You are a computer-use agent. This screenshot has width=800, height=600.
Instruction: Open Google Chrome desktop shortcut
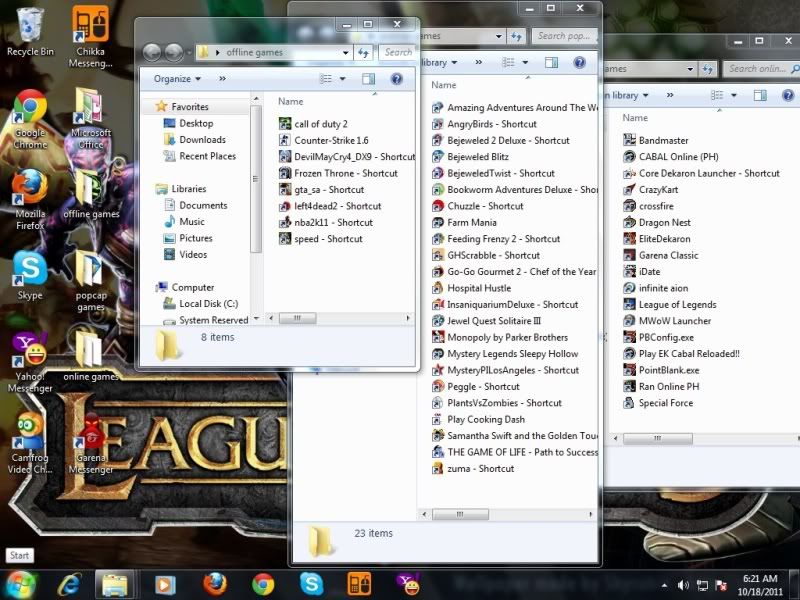30,119
